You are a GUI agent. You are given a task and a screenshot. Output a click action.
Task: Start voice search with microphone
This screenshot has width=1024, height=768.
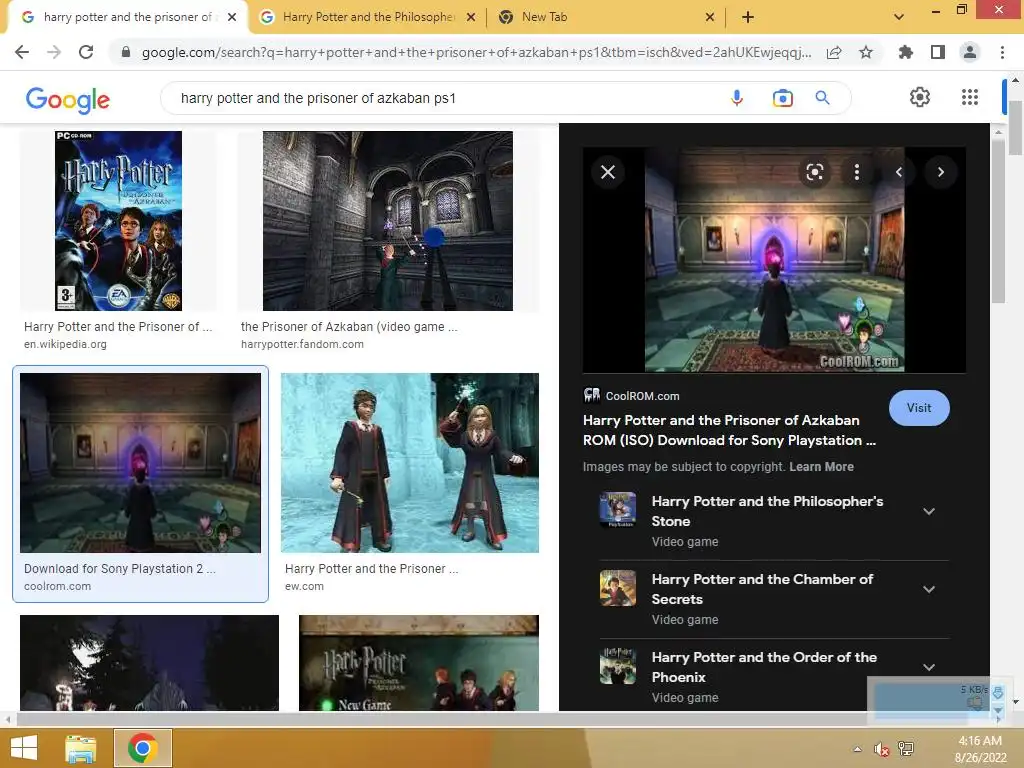[x=737, y=98]
